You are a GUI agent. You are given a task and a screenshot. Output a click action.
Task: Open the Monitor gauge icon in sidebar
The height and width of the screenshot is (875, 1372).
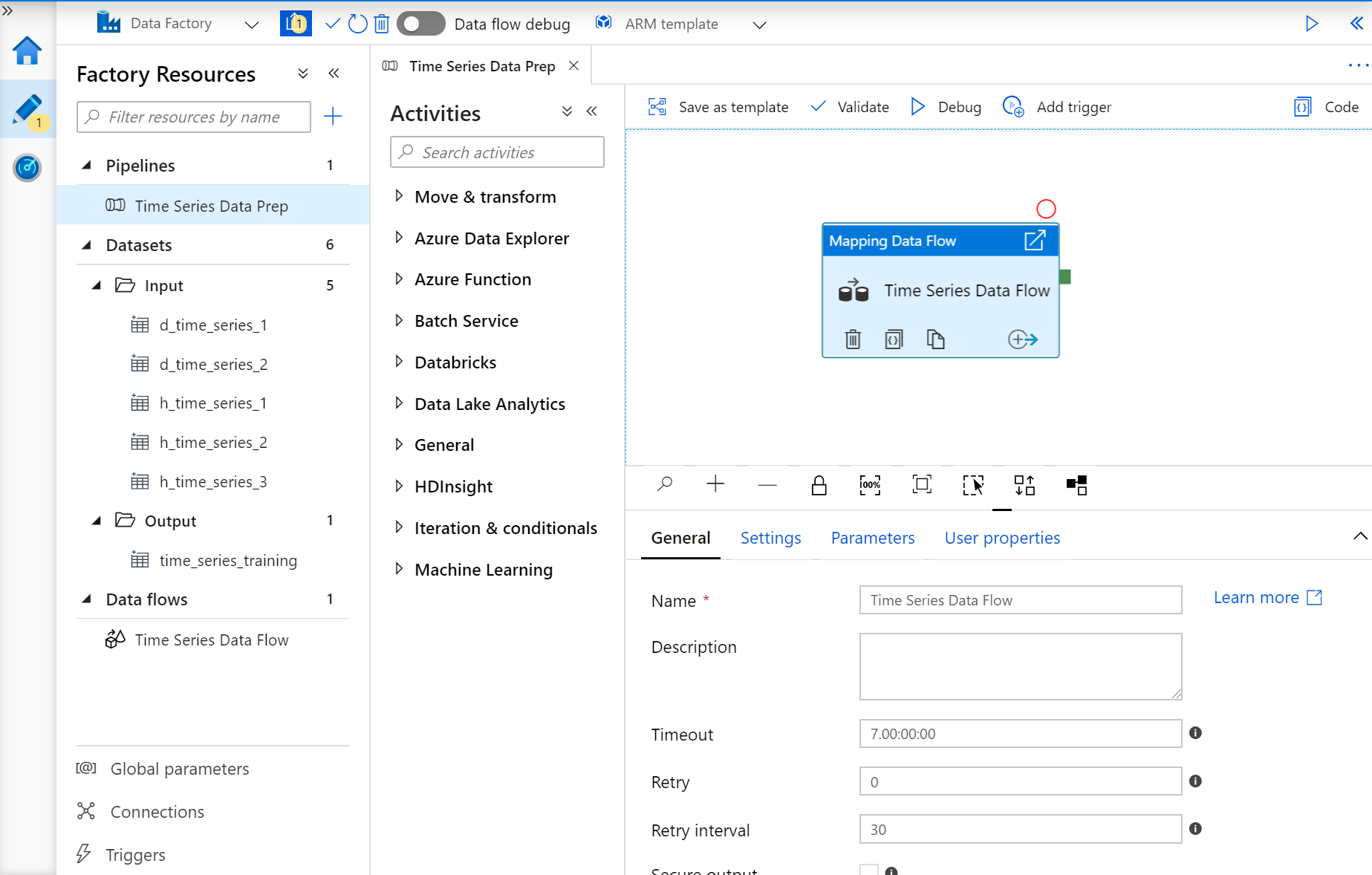27,167
